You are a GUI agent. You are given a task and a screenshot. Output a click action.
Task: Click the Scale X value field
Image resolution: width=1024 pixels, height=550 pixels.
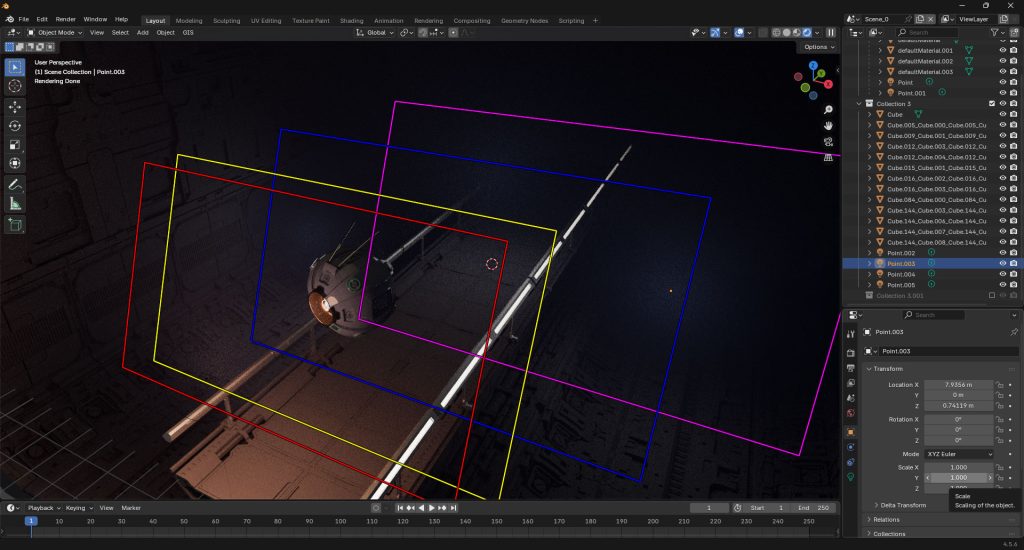[x=958, y=467]
